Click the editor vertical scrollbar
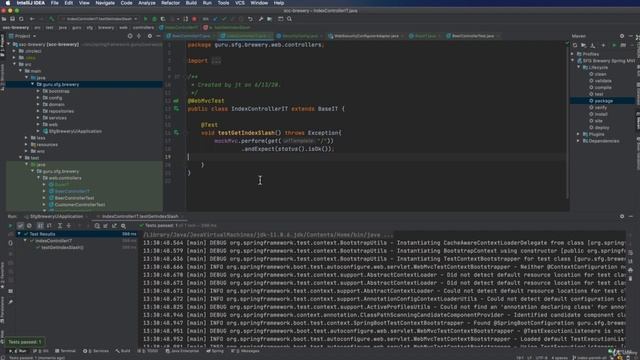Image resolution: width=640 pixels, height=360 pixels. [x=567, y=120]
